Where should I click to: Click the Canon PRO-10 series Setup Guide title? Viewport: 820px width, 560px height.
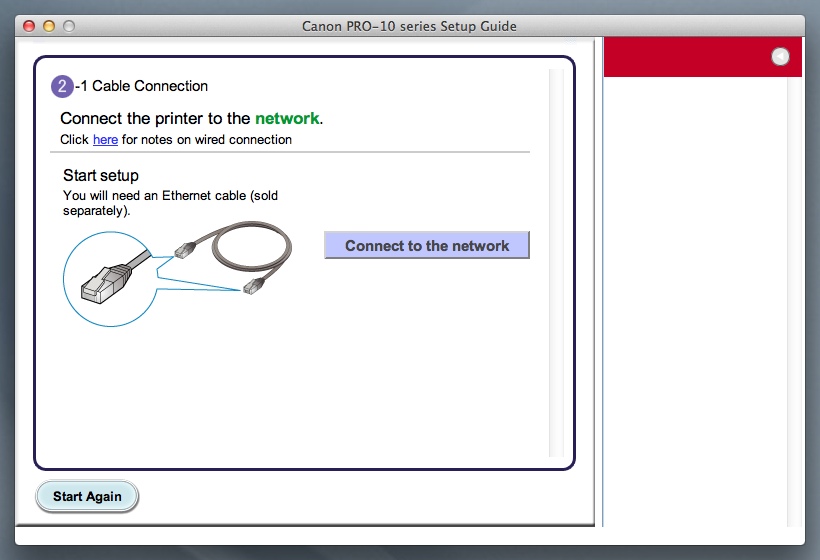409,26
